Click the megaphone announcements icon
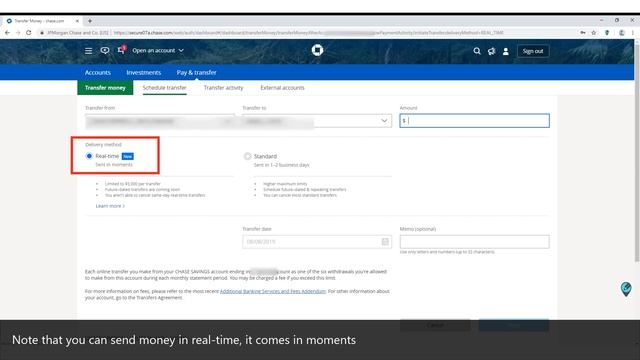640x360 pixels. [491, 51]
